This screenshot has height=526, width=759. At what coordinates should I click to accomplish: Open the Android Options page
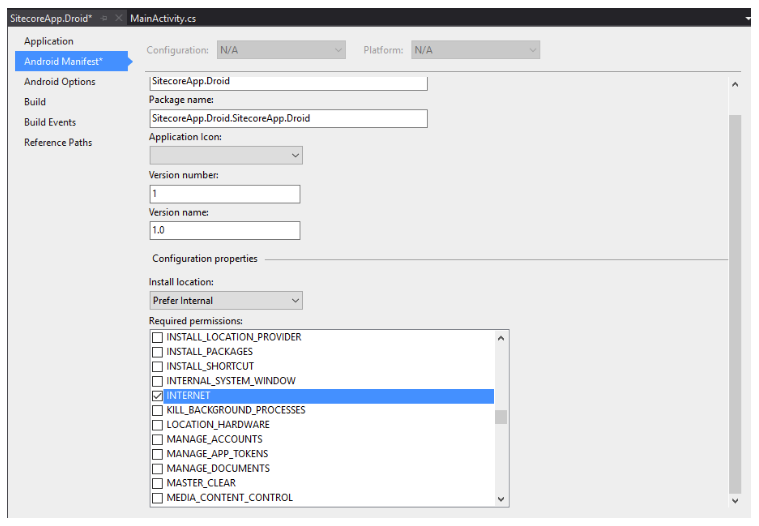coord(60,82)
